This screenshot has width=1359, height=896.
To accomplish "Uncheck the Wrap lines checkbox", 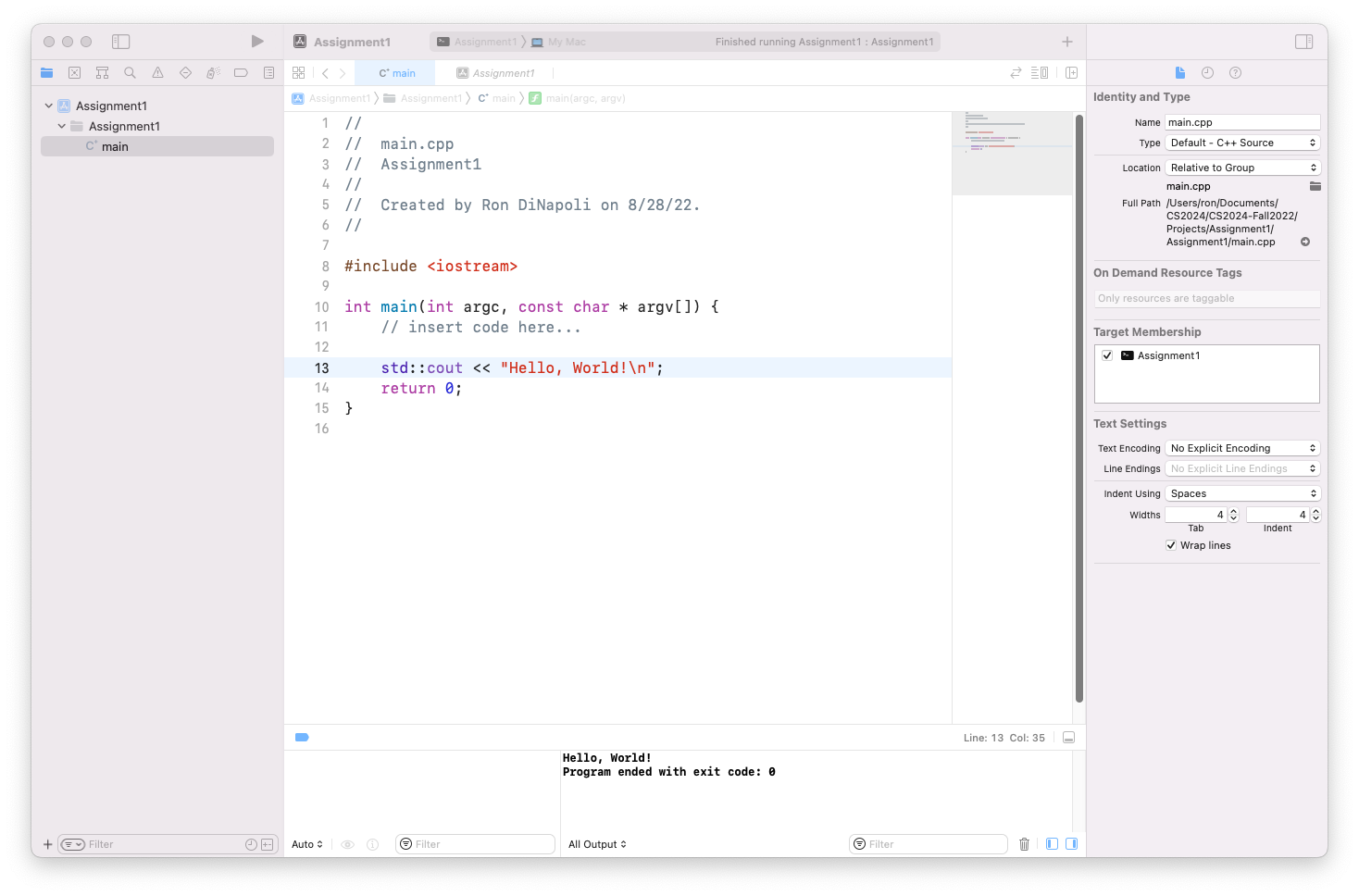I will coord(1171,545).
